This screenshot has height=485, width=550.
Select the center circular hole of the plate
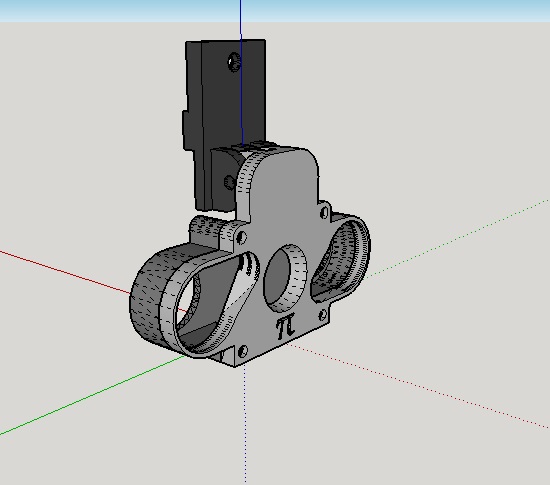point(285,279)
